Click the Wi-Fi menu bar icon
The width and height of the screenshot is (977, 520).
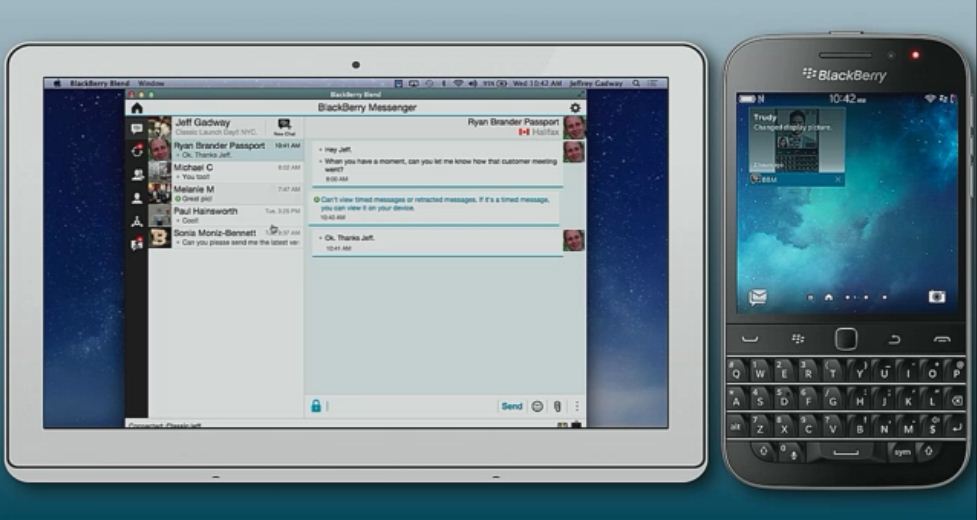pos(459,83)
